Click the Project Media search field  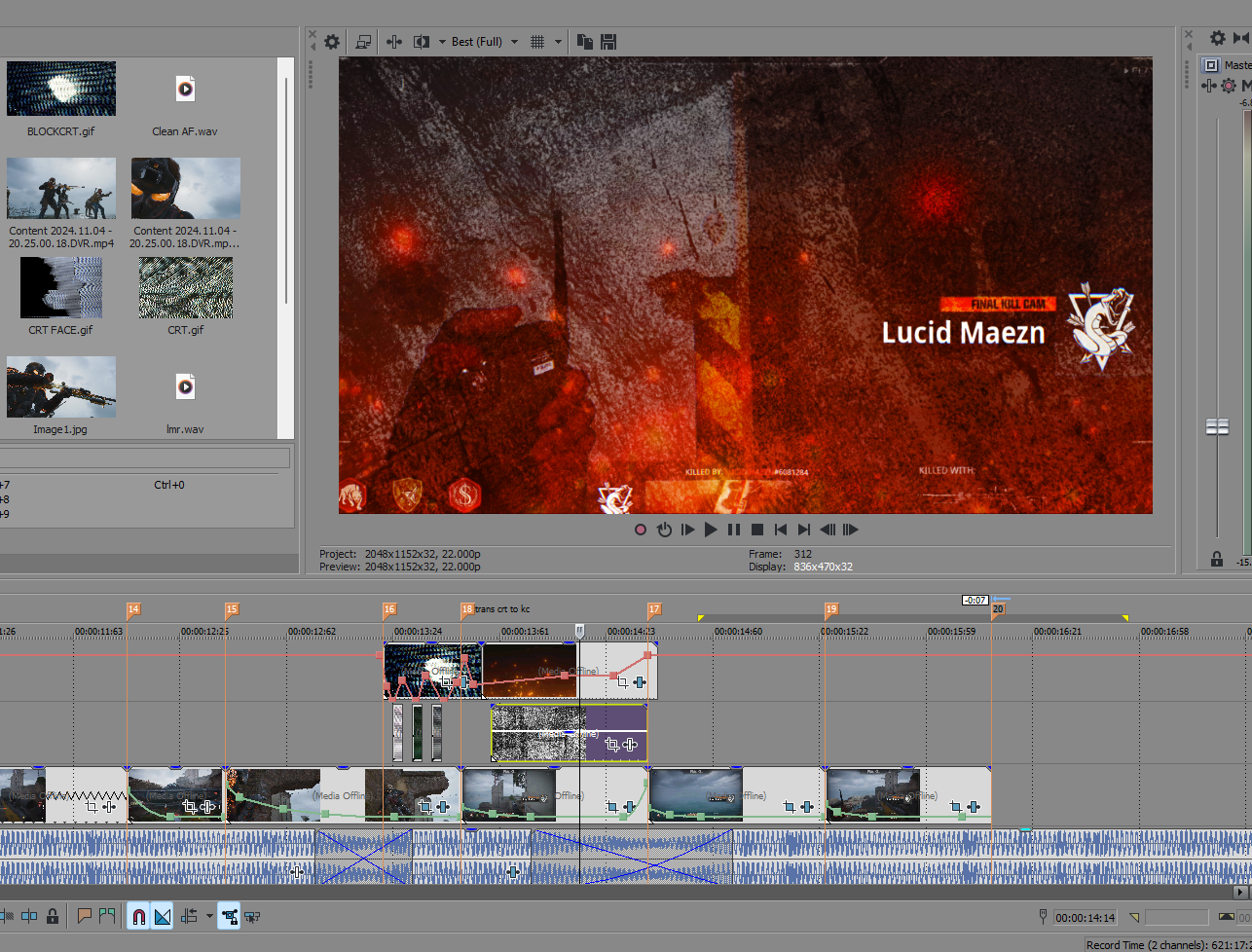[145, 458]
